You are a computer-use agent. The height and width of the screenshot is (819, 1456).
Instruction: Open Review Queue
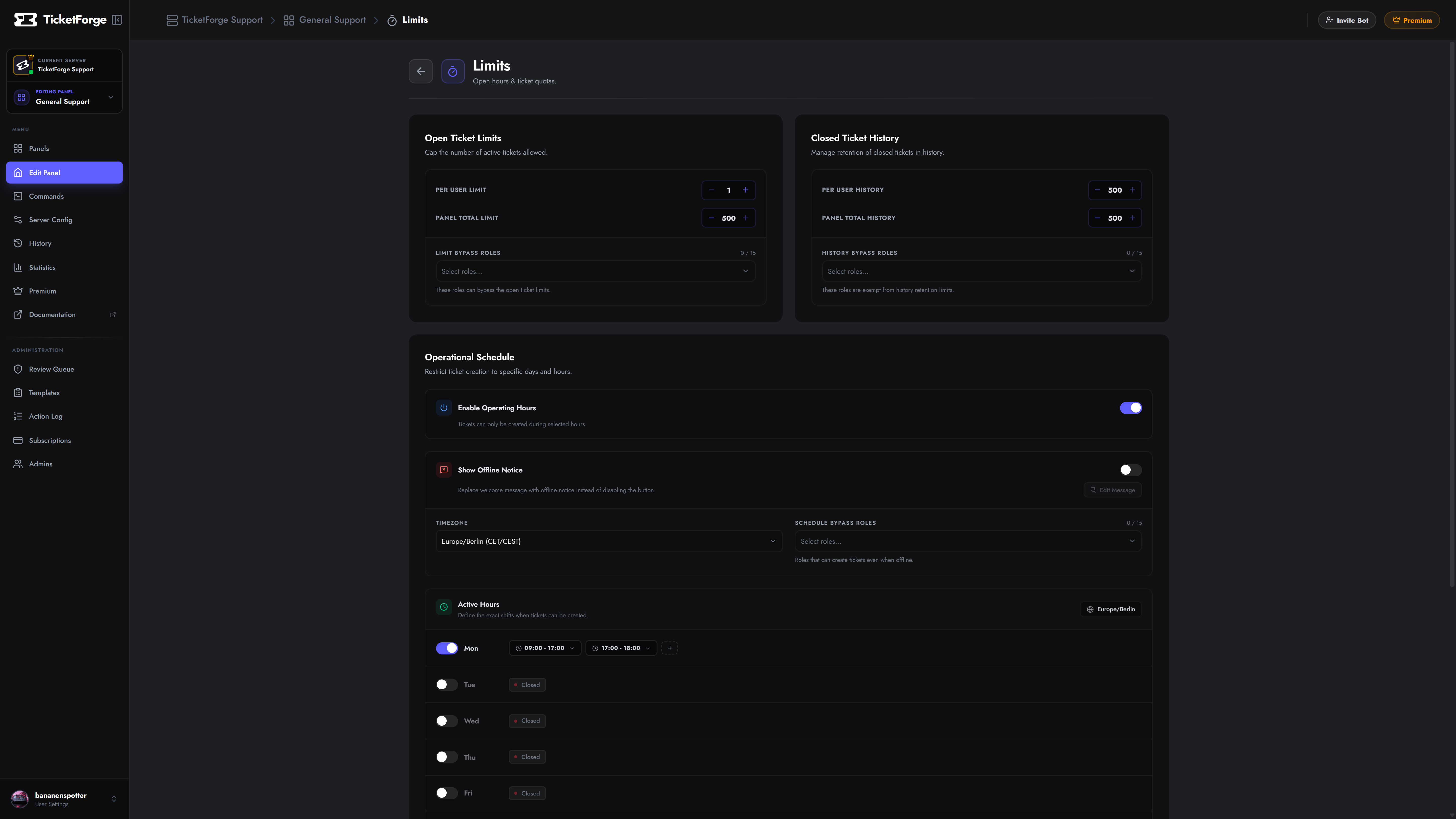click(64, 369)
